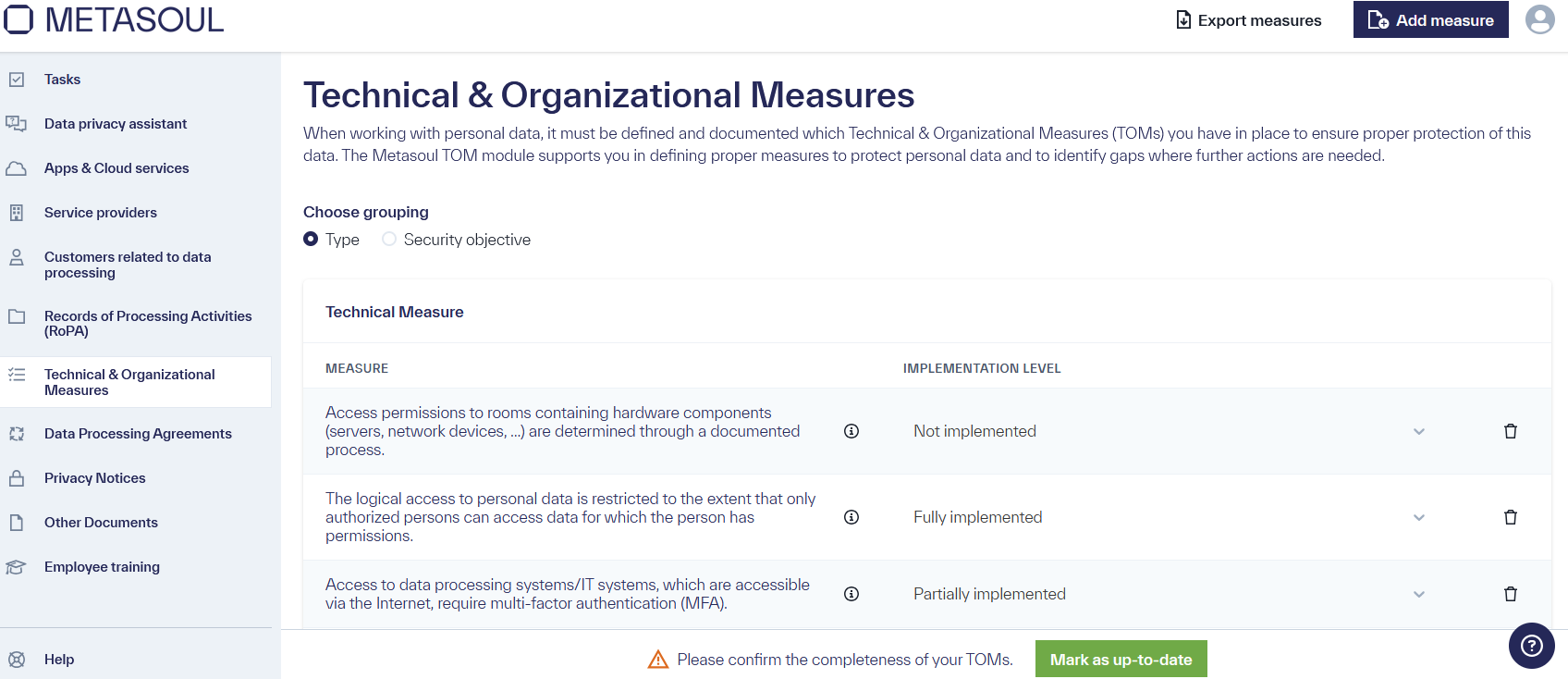Image resolution: width=1568 pixels, height=679 pixels.
Task: Show info for logical access restriction measure
Action: tap(851, 517)
